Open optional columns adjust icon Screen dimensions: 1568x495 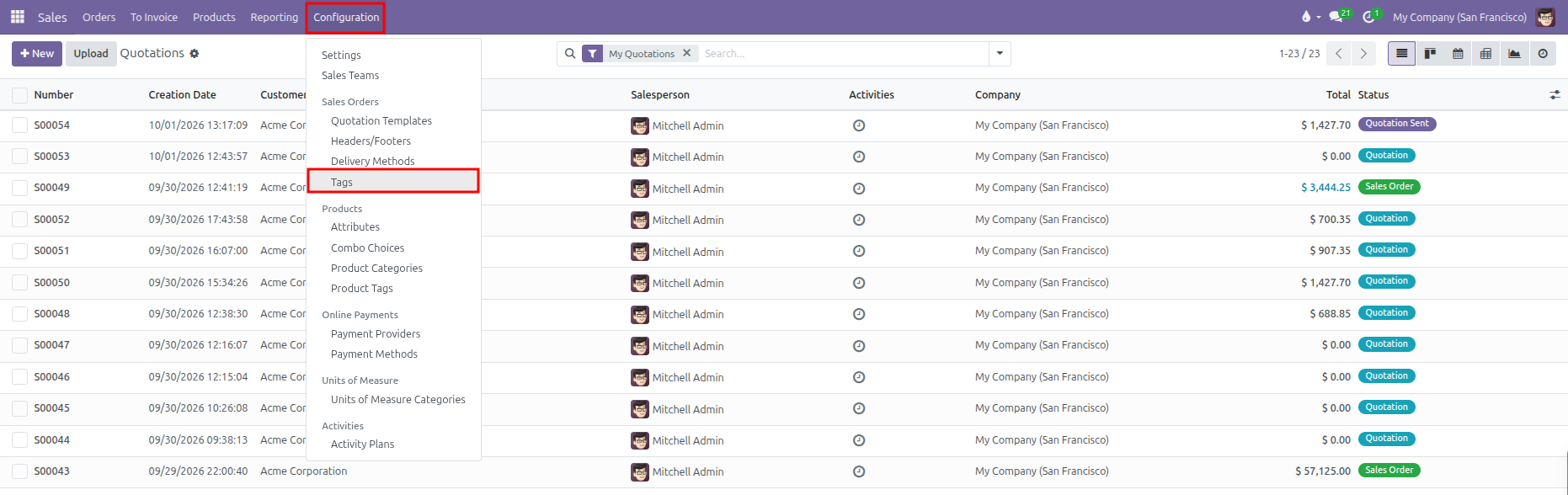[x=1555, y=95]
